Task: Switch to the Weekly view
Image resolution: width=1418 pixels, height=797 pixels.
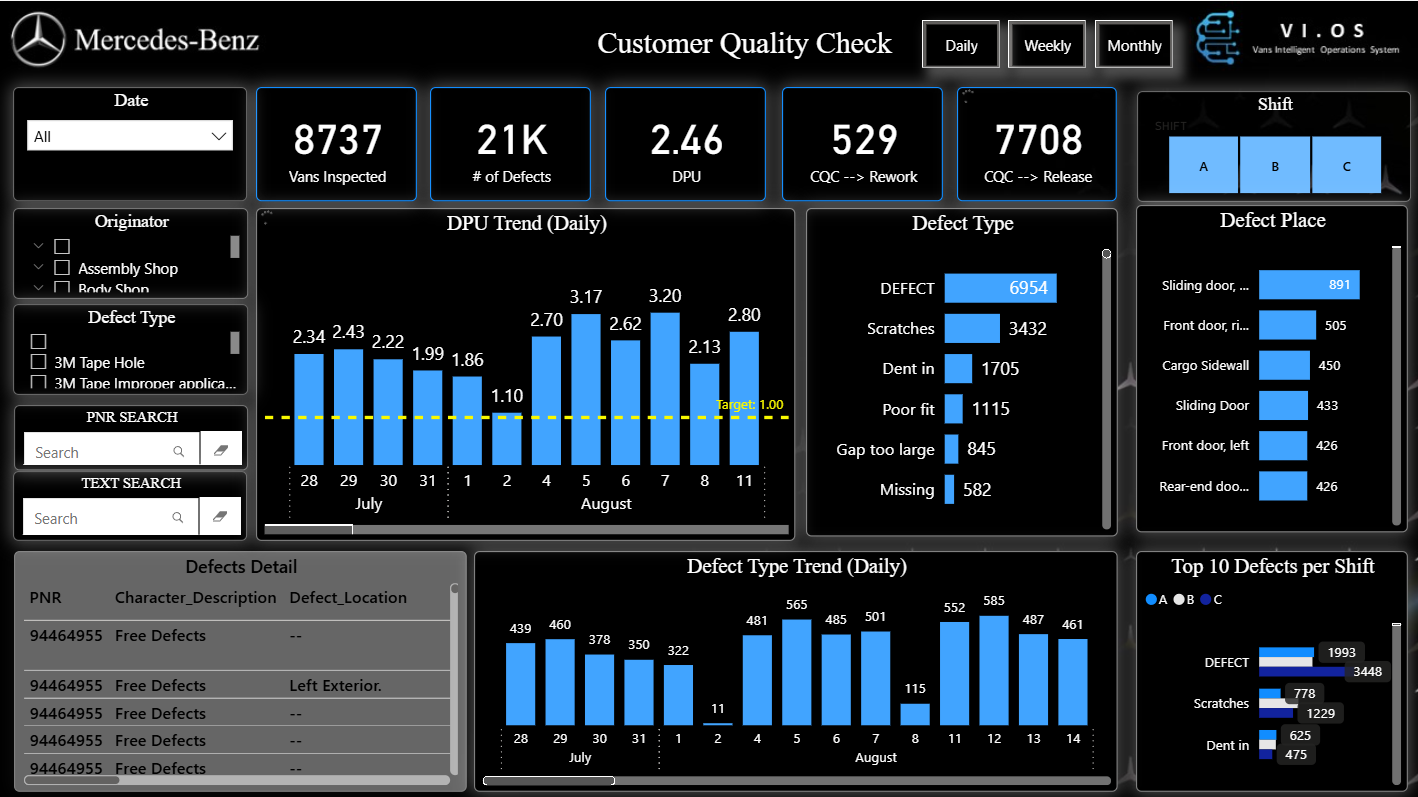Action: pyautogui.click(x=1047, y=44)
